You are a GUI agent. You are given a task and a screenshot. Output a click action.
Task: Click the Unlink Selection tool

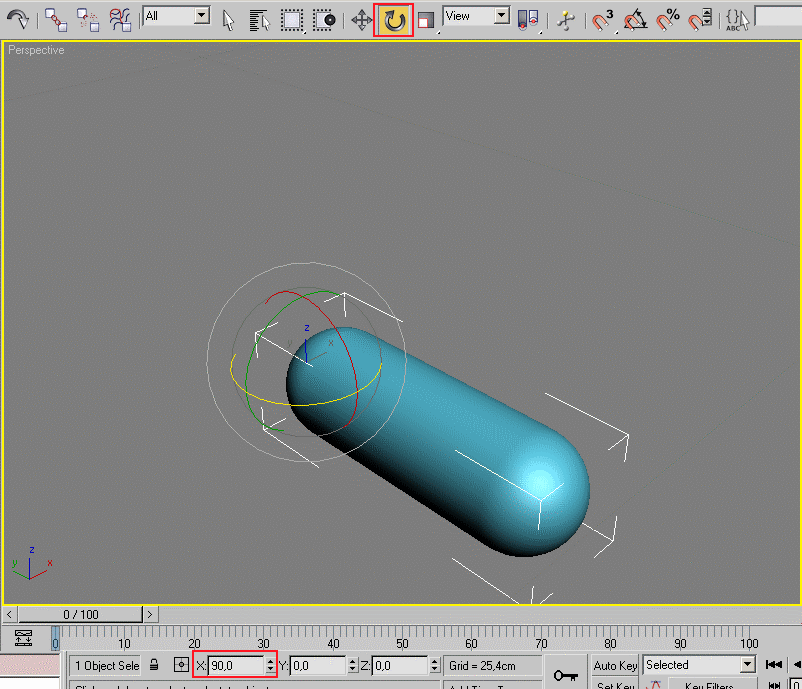(x=87, y=20)
